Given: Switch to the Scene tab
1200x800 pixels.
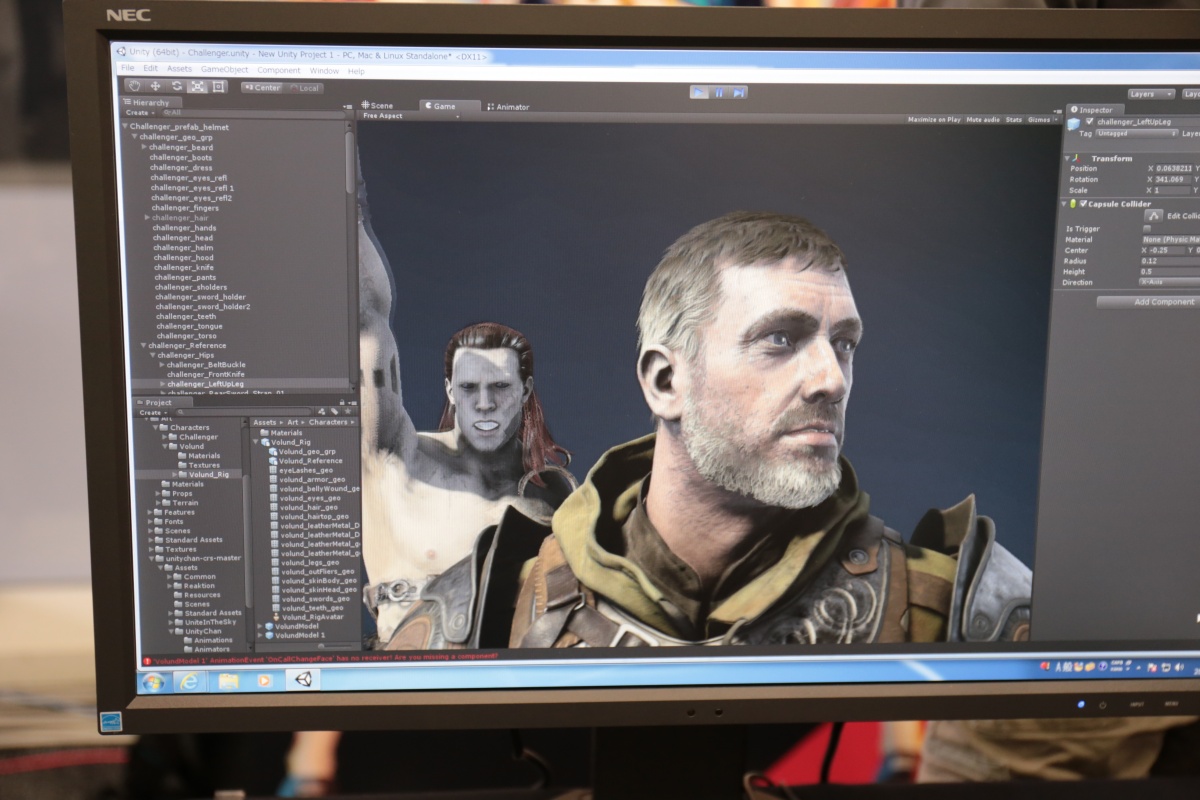Looking at the screenshot, I should click(377, 105).
